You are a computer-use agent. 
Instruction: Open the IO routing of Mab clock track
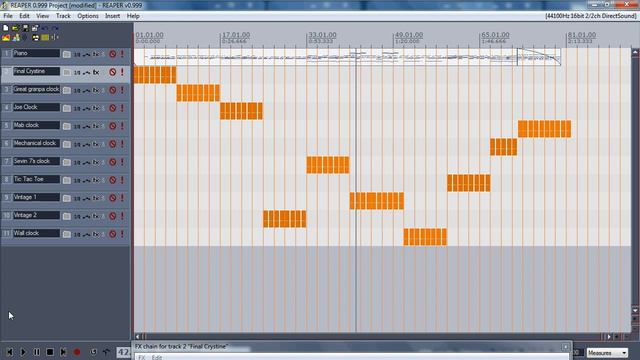[x=77, y=126]
